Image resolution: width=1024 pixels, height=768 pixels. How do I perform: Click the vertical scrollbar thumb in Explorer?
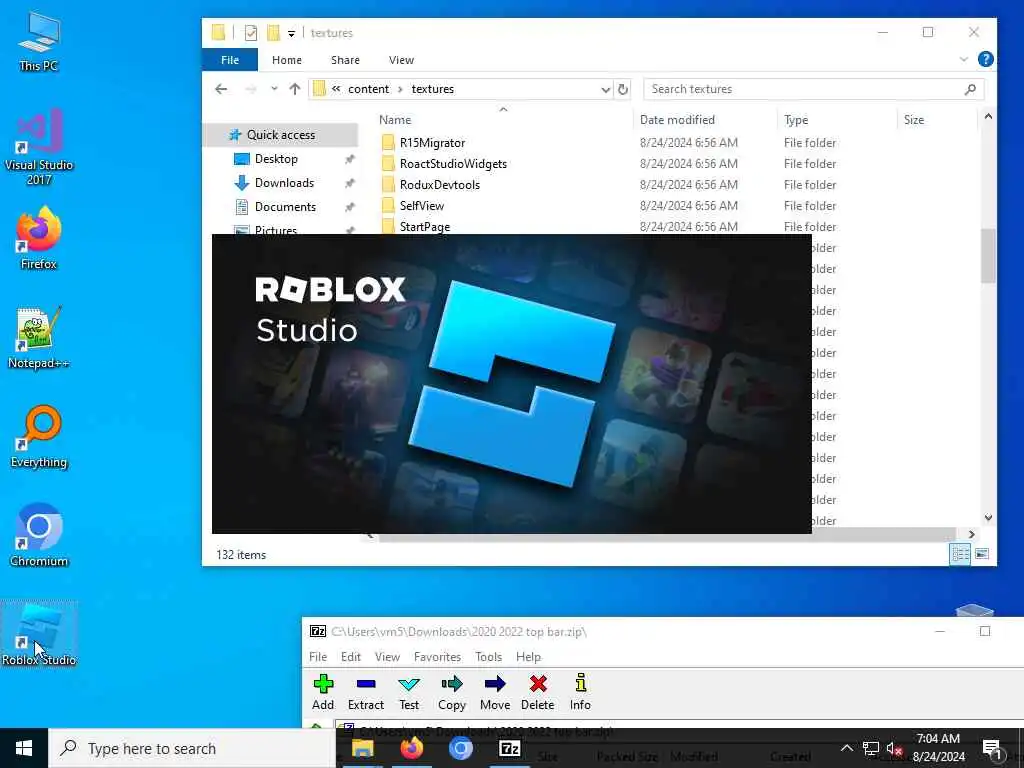coord(988,255)
